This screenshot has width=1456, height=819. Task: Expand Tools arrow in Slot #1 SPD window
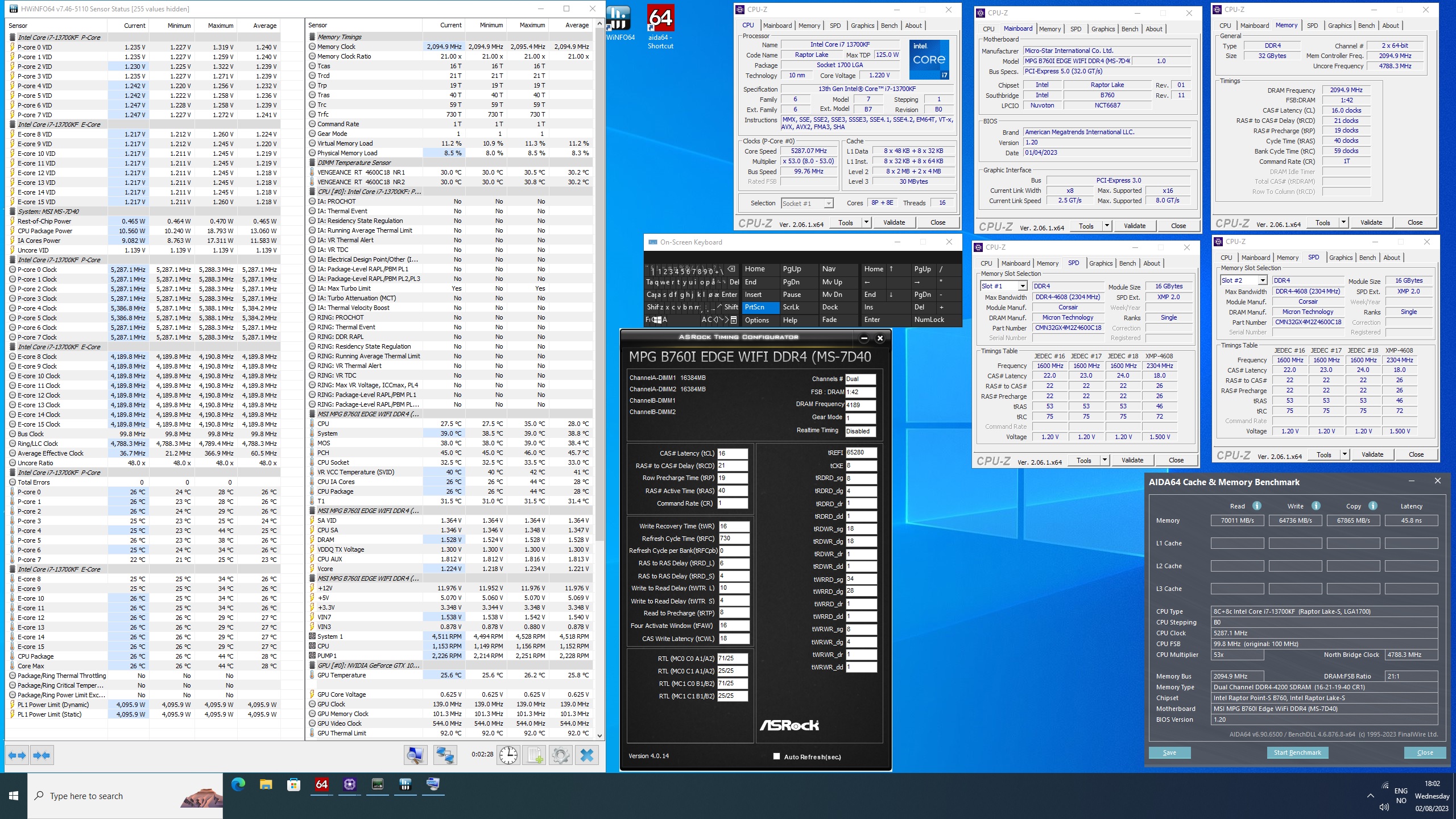coord(1105,460)
